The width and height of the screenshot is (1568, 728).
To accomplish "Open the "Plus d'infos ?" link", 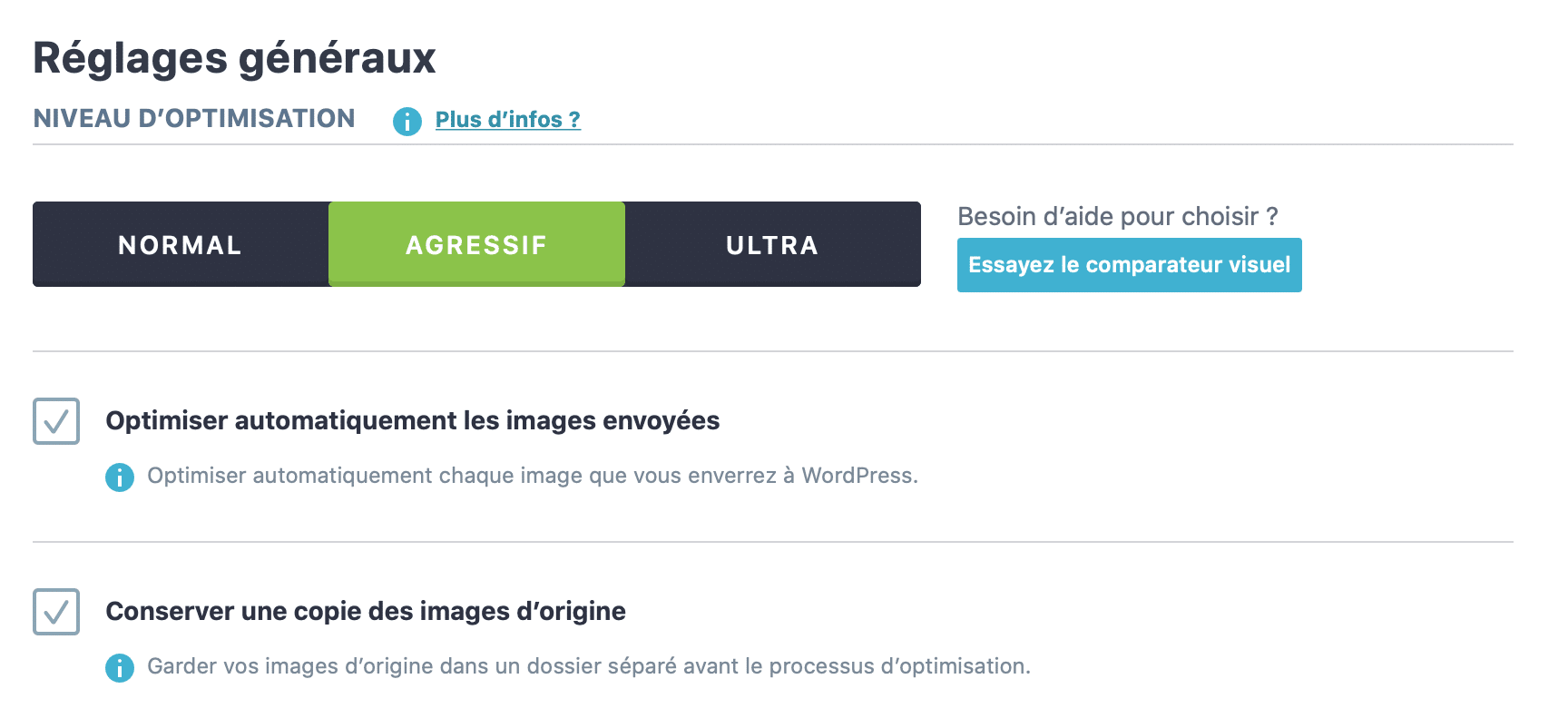I will [x=507, y=118].
